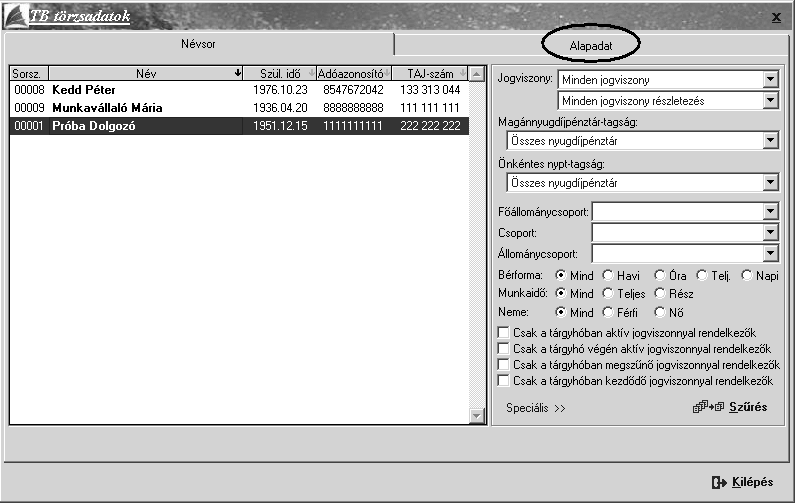
Task: Select the Kedd Péter row
Action: click(x=239, y=90)
